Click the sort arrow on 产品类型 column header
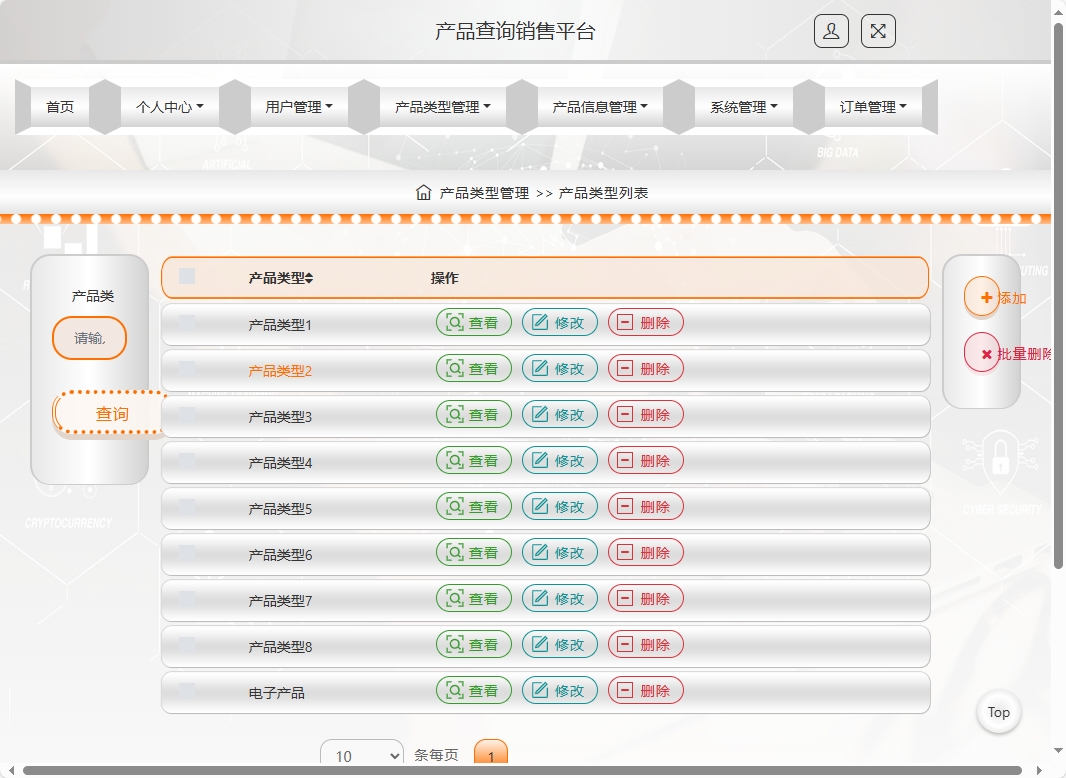Viewport: 1066px width, 778px height. pos(312,278)
